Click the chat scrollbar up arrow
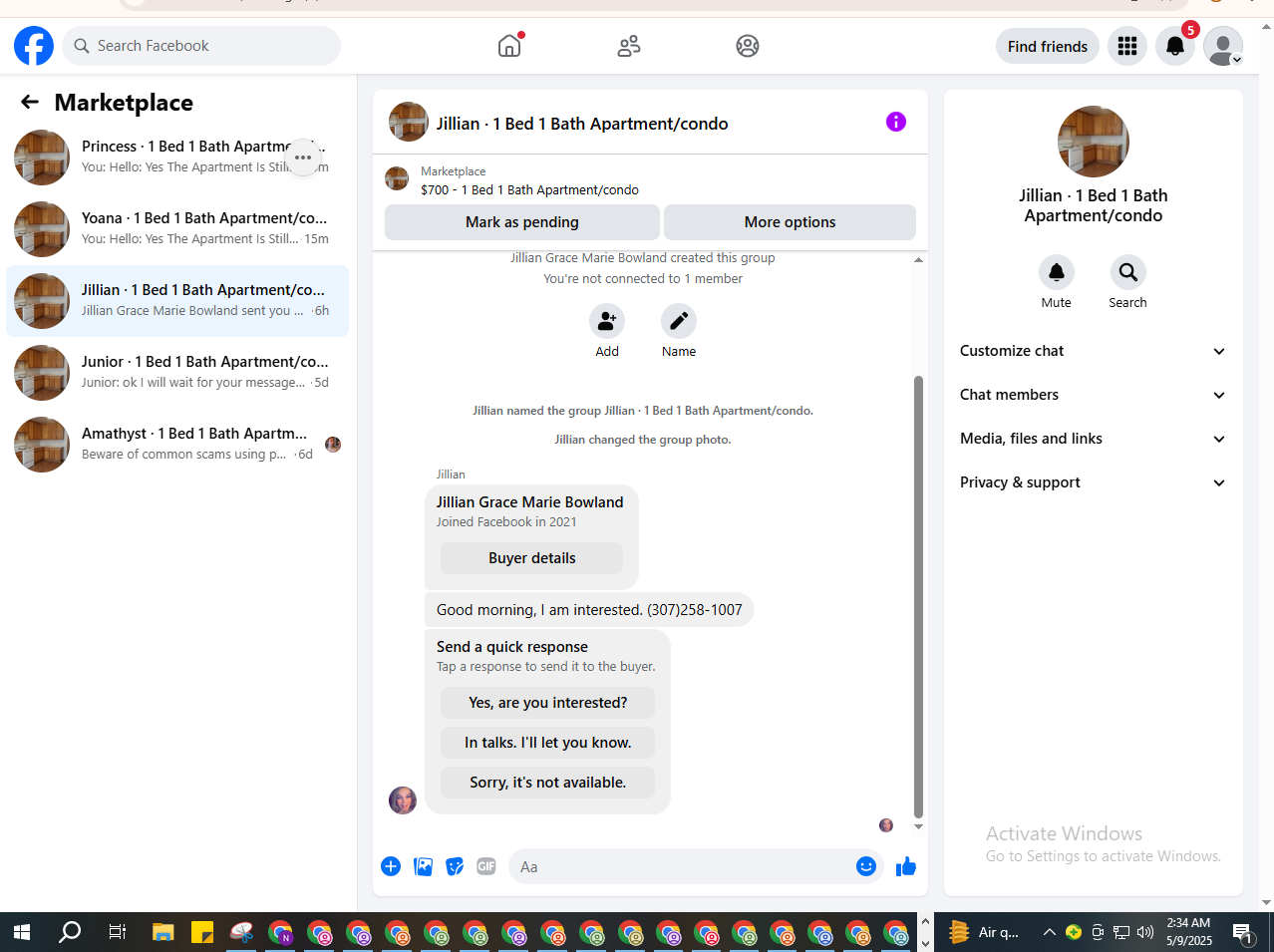The height and width of the screenshot is (952, 1274). tap(918, 260)
